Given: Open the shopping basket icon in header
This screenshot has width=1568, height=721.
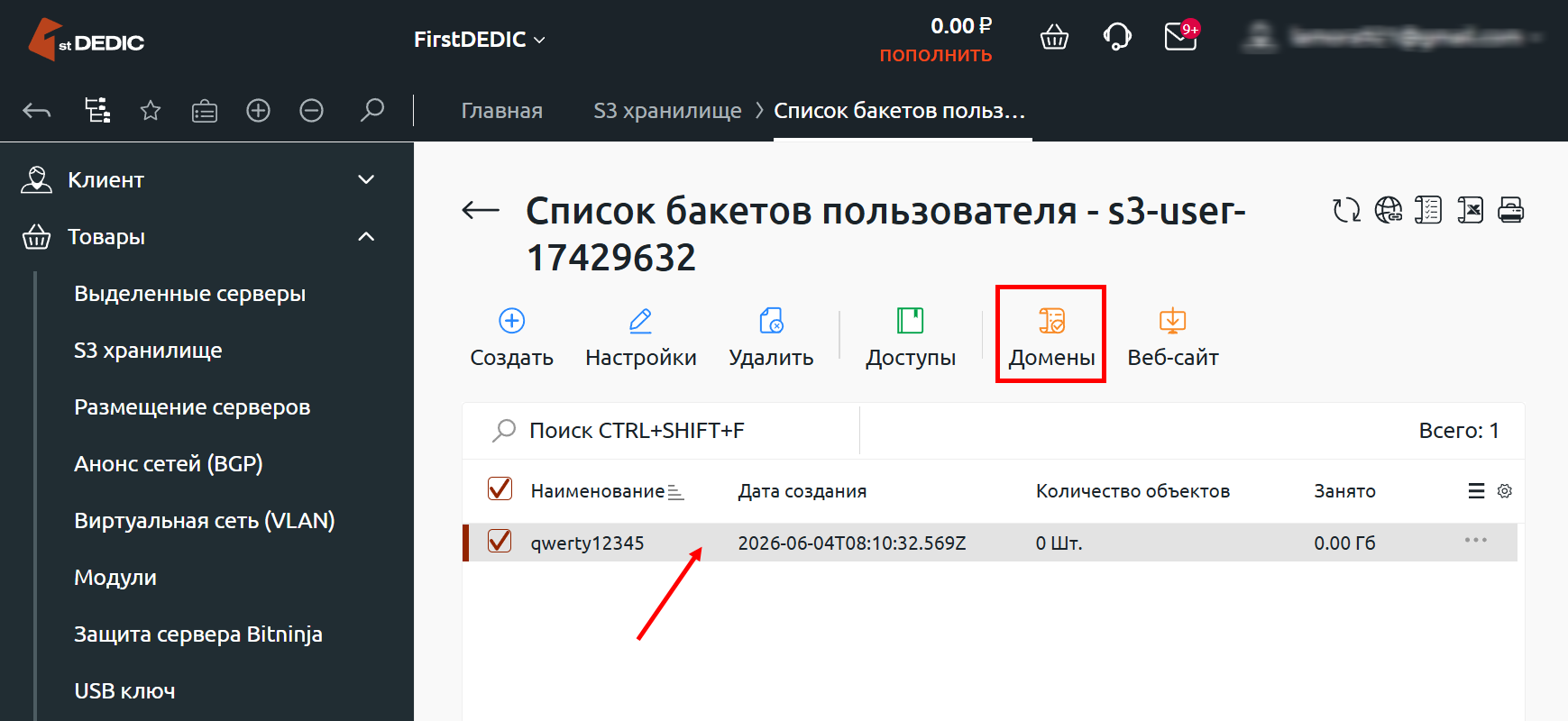Looking at the screenshot, I should (x=1054, y=37).
